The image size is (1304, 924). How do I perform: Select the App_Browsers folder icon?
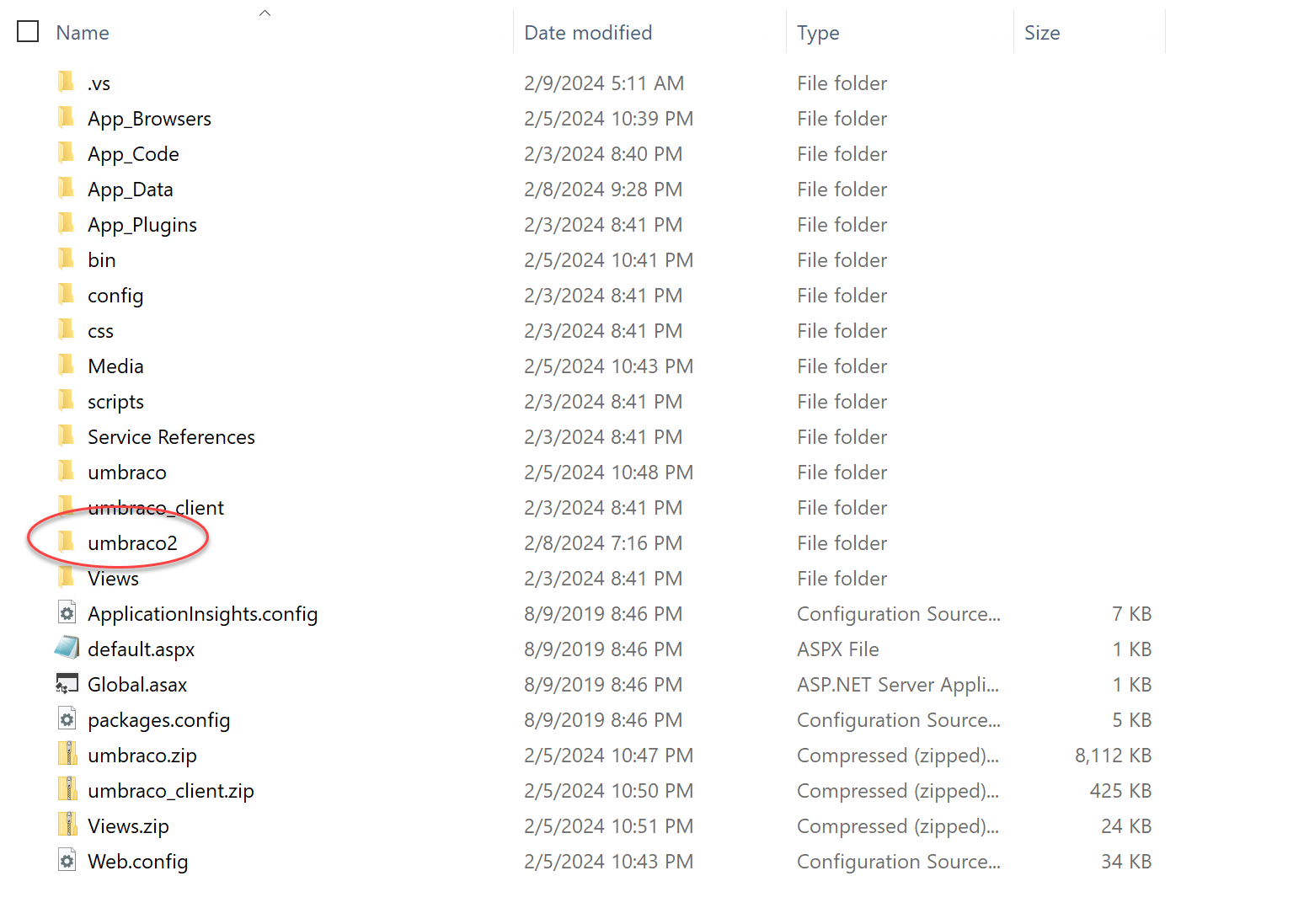[x=67, y=117]
